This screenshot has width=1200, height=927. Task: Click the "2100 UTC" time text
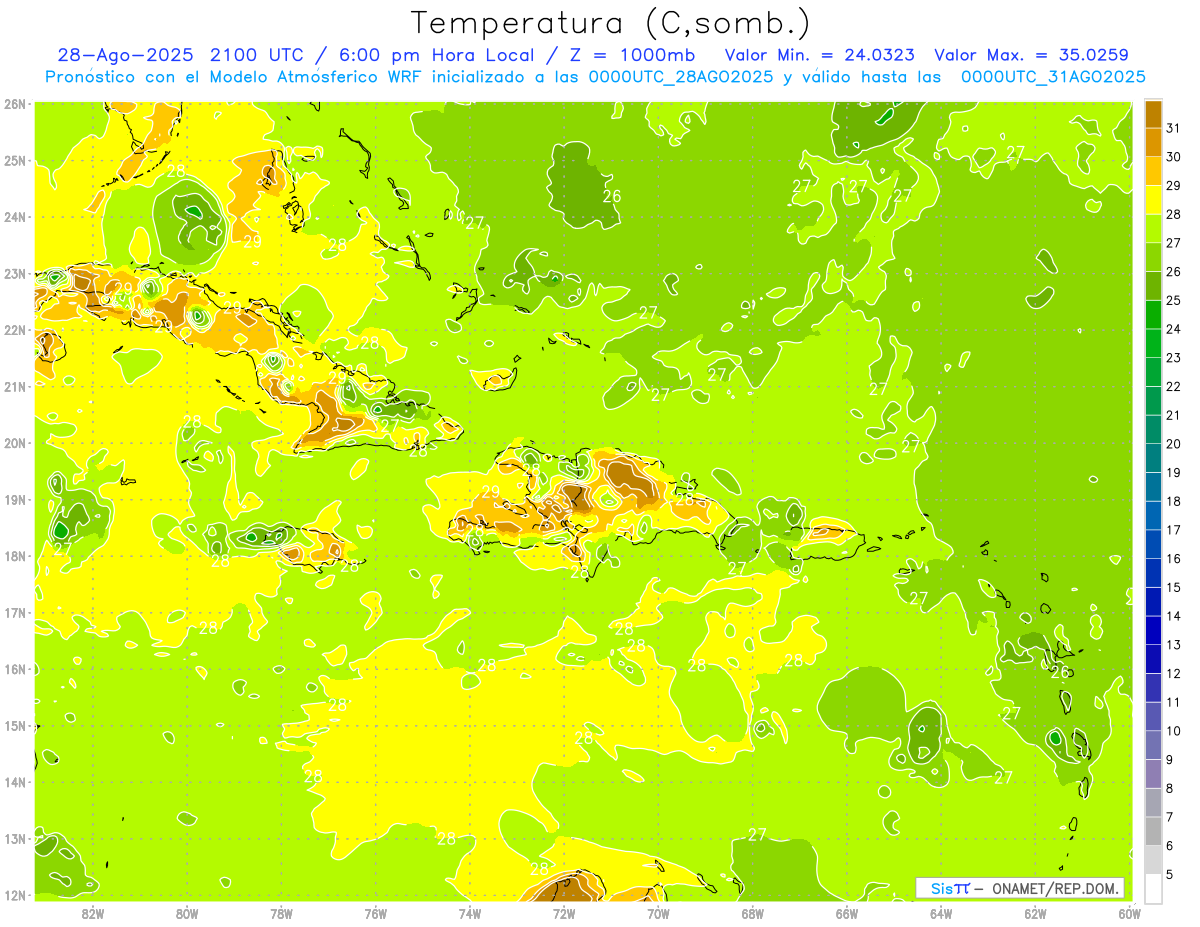click(x=259, y=56)
